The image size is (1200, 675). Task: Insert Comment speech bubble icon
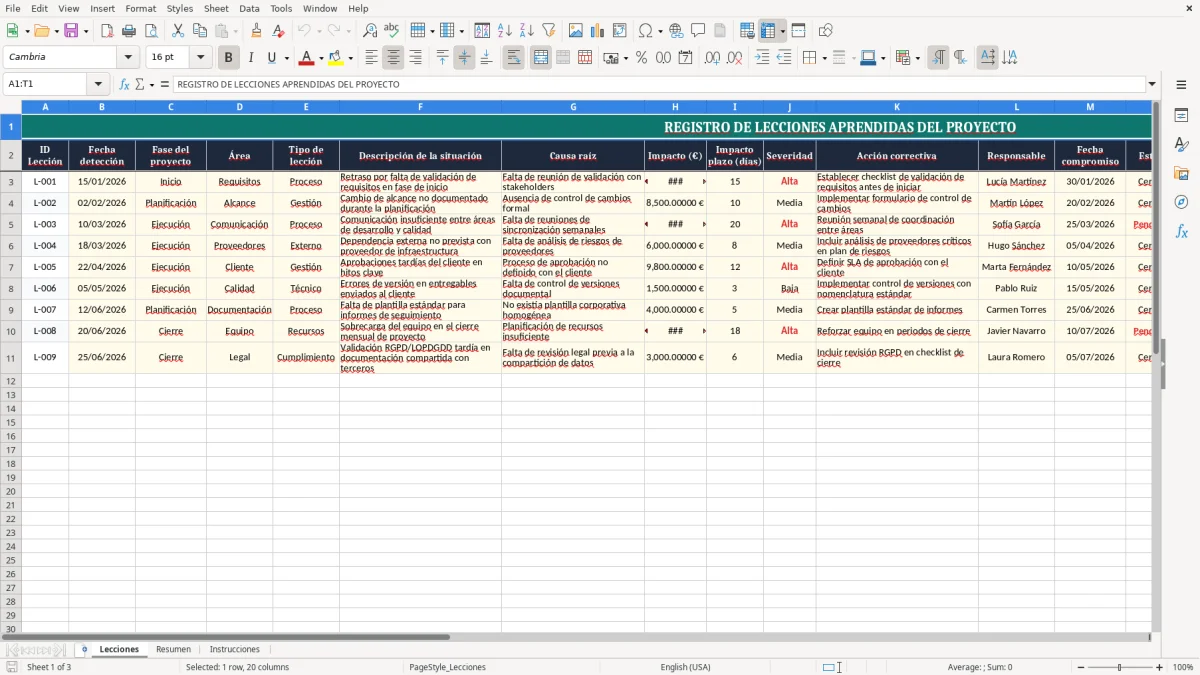pyautogui.click(x=698, y=31)
